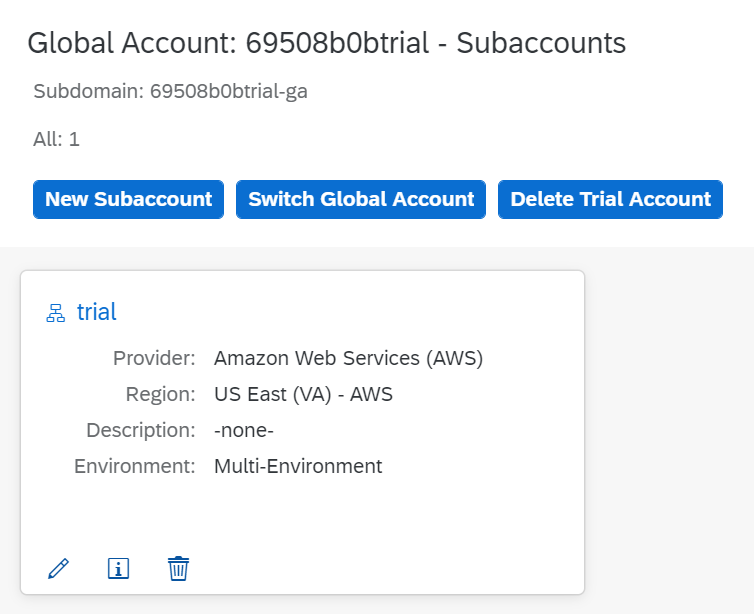Click the Global Account Subaccounts page title
Viewport: 754px width, 614px height.
[326, 43]
